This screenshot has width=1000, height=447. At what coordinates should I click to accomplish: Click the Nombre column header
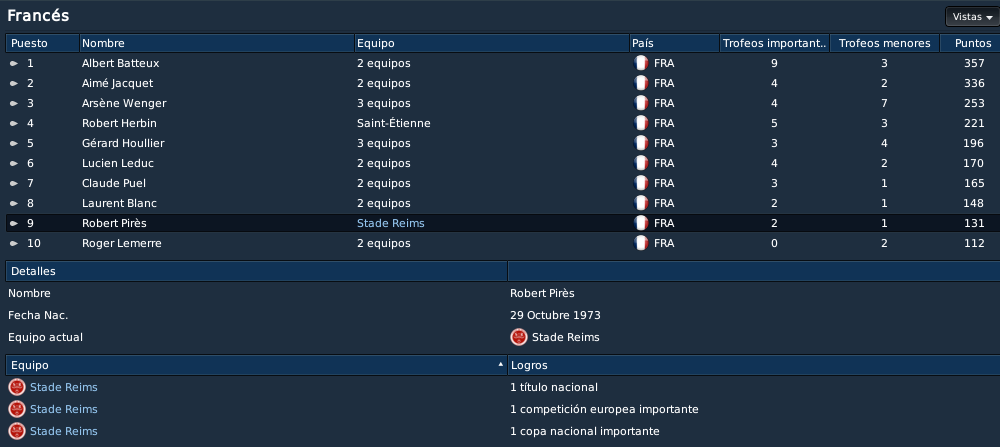point(217,43)
